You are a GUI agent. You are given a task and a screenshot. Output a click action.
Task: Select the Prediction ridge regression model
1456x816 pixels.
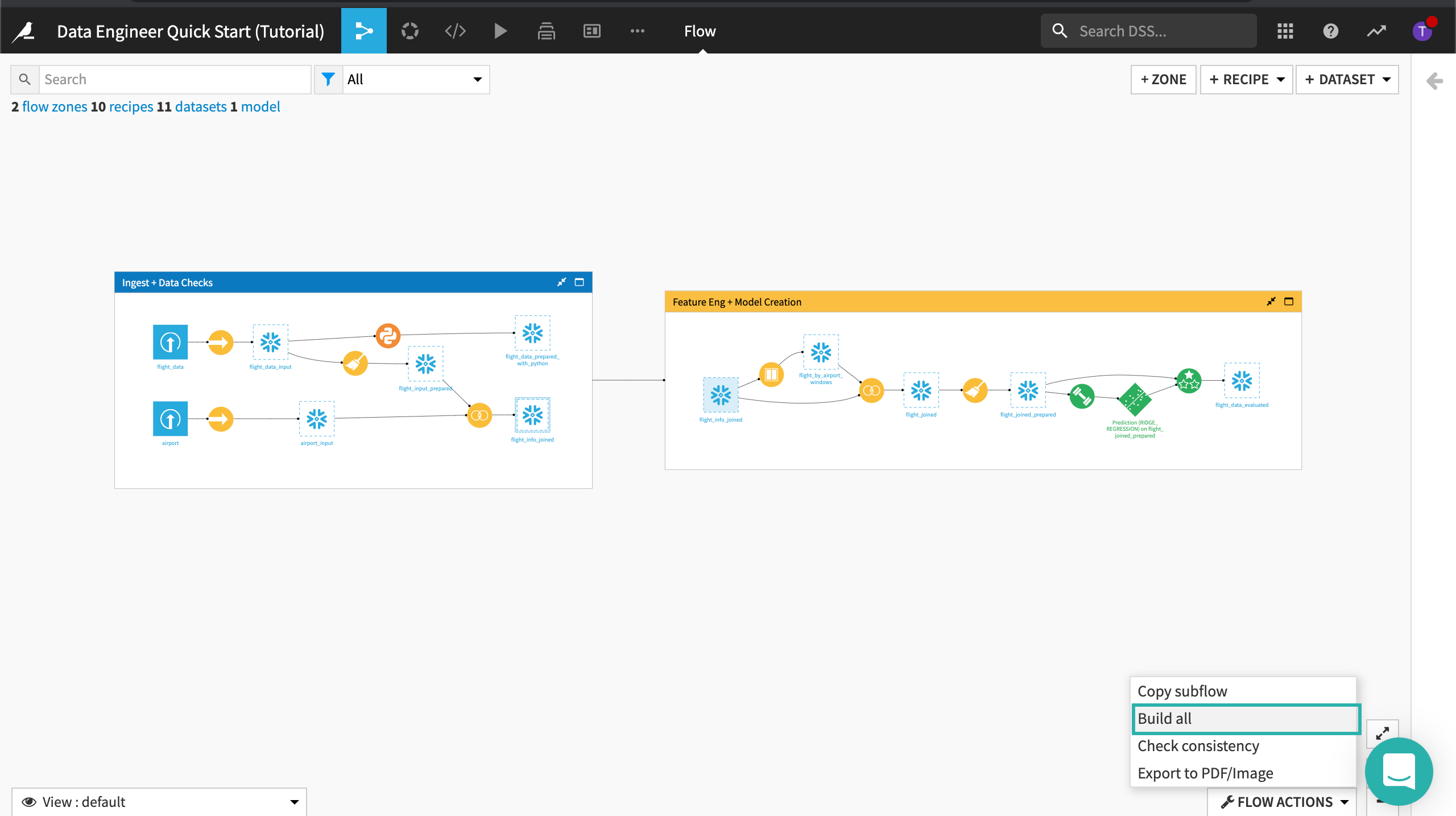[1135, 399]
